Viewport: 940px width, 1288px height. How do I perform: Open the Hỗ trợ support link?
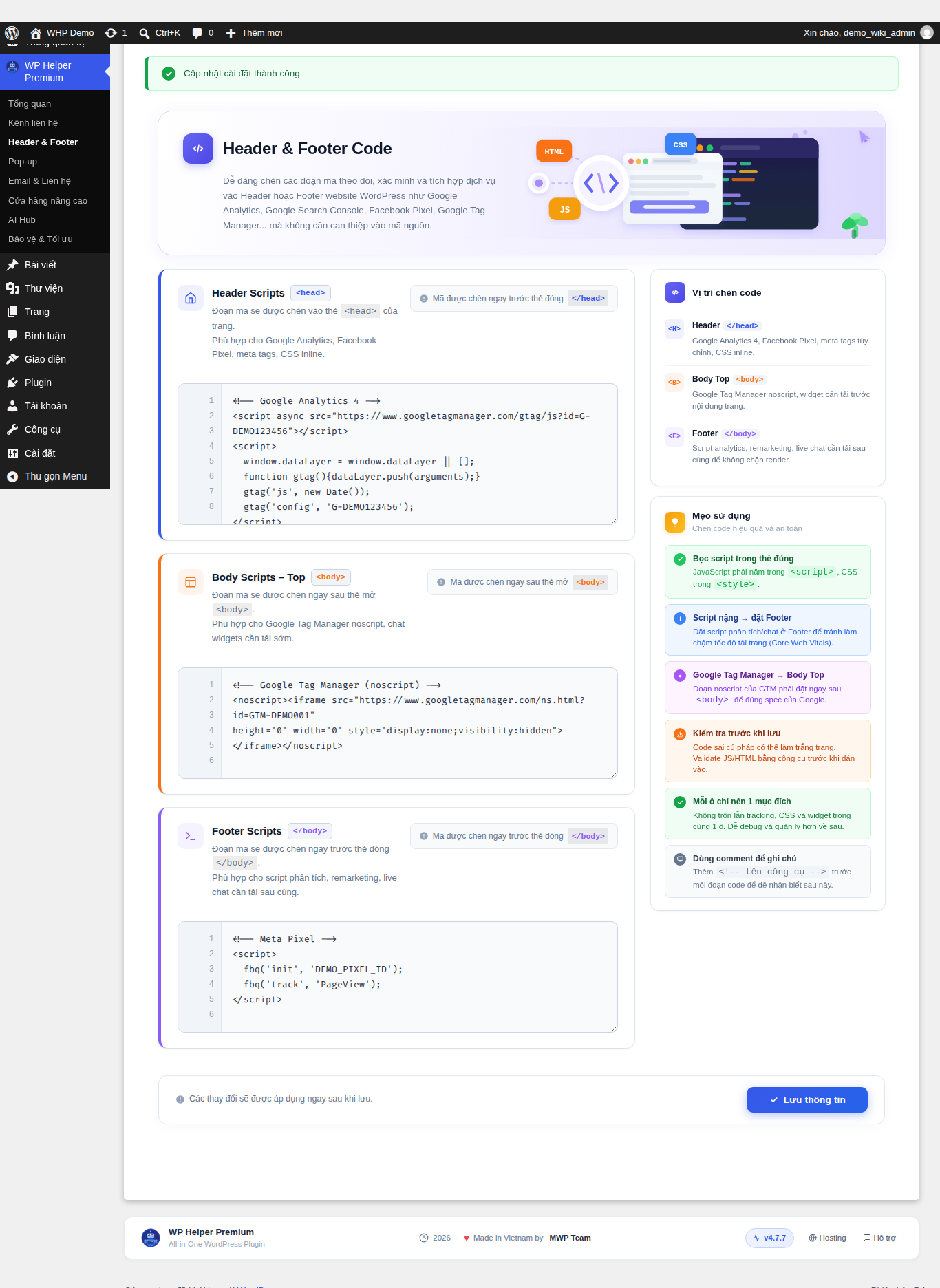pyautogui.click(x=879, y=1238)
